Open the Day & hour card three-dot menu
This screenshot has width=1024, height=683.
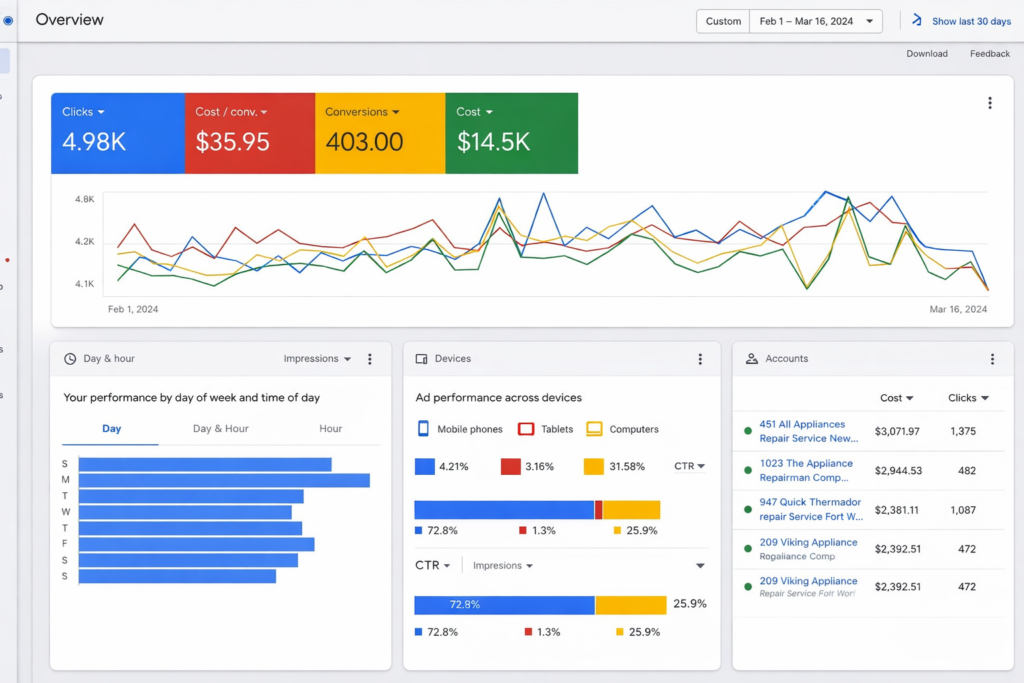pyautogui.click(x=370, y=359)
